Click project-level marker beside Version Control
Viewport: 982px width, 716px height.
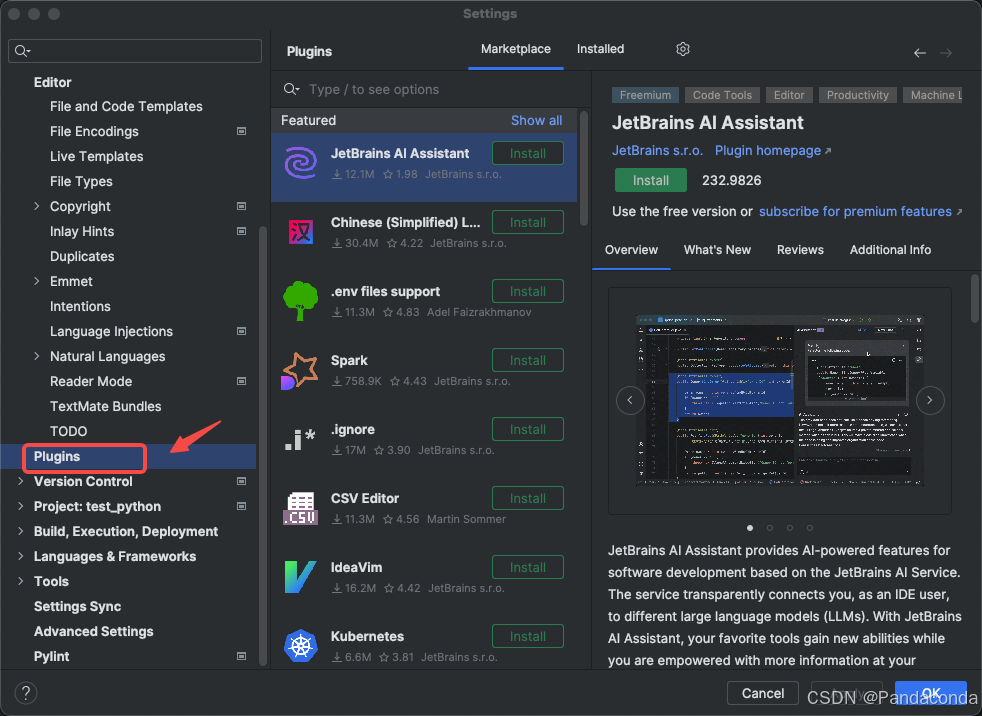pos(241,481)
